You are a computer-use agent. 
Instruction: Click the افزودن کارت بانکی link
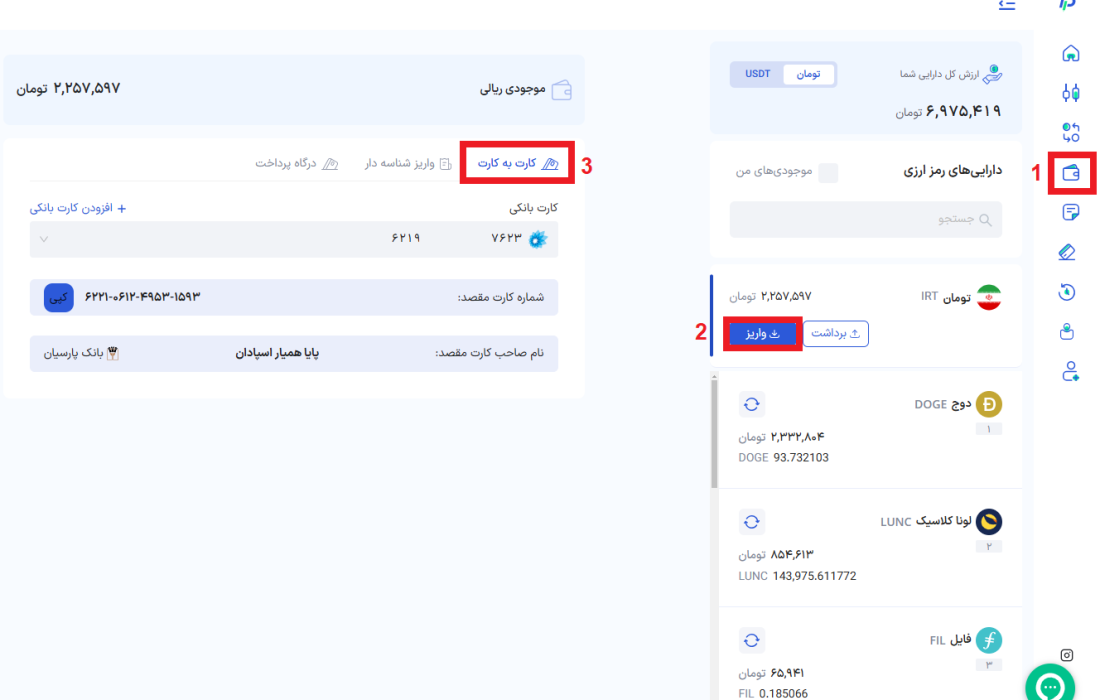click(78, 208)
